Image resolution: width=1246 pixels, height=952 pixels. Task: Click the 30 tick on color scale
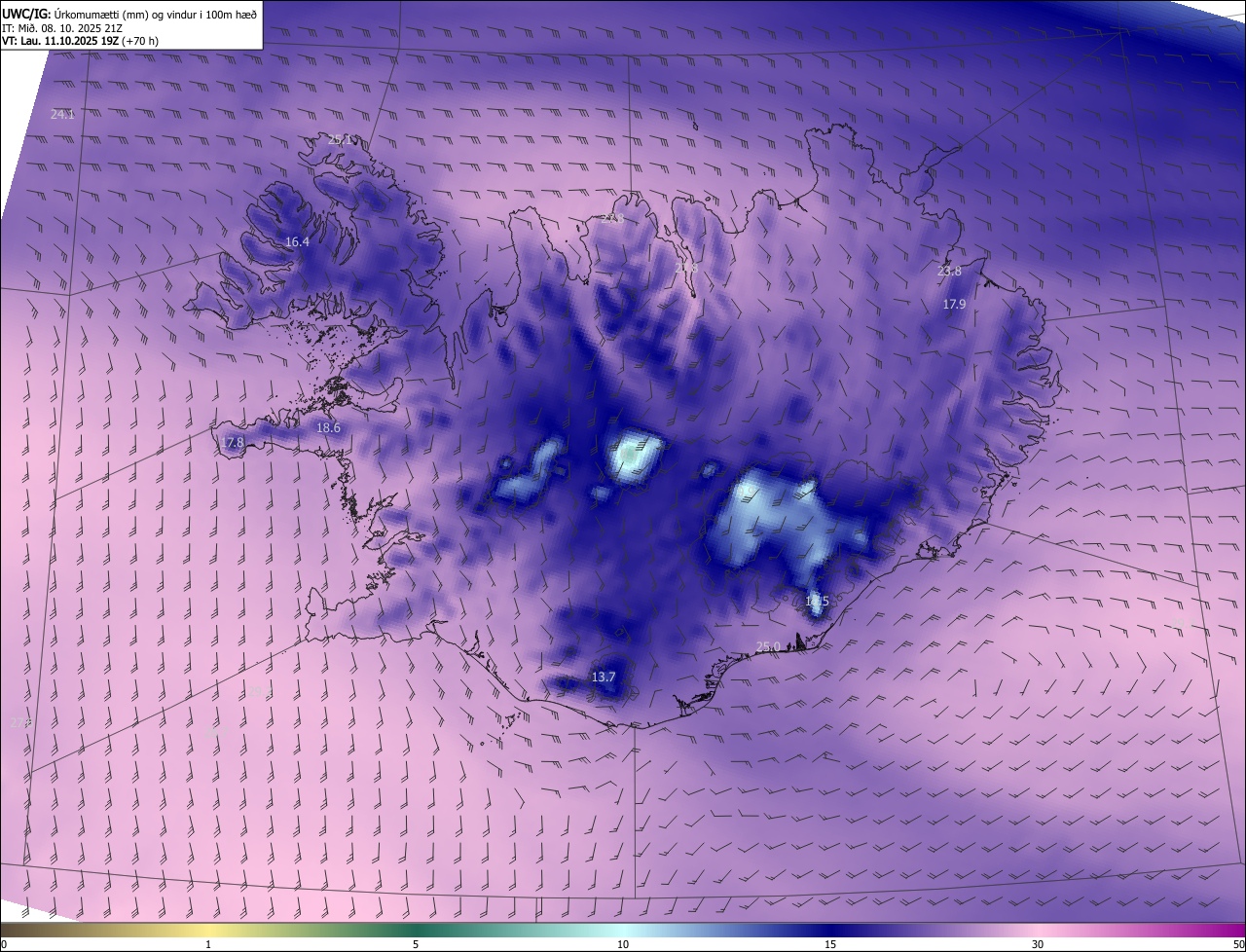(x=1038, y=944)
